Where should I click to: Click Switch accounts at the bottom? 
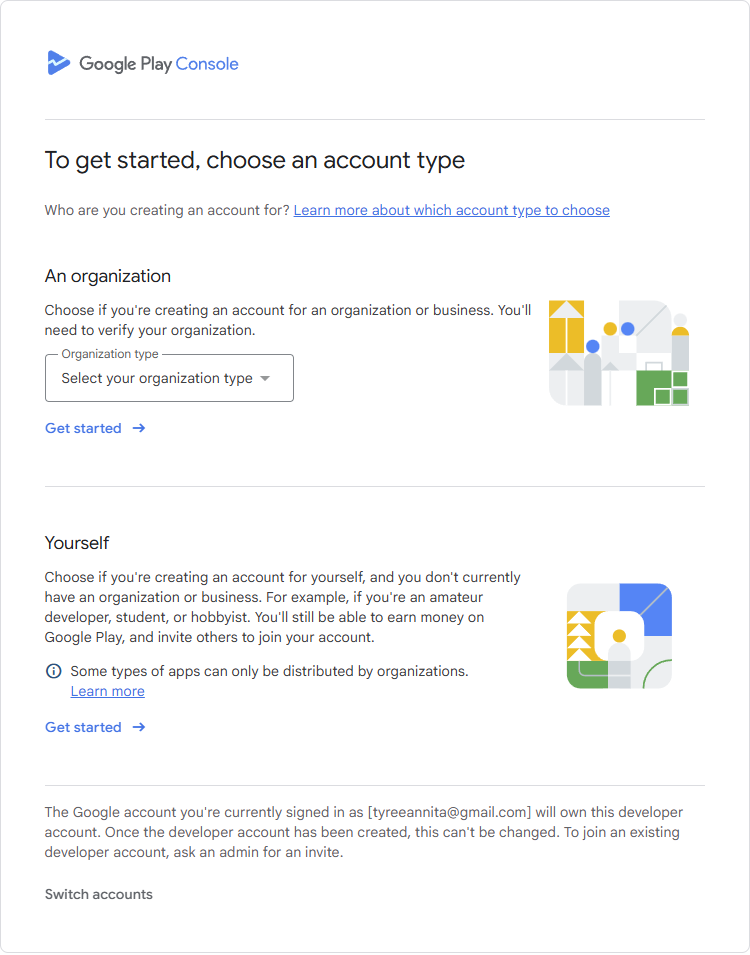click(x=98, y=894)
